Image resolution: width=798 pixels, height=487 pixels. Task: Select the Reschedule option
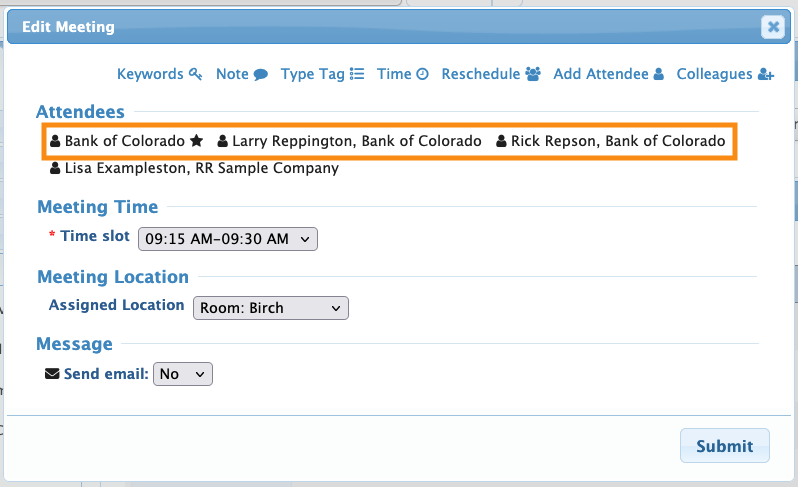480,74
